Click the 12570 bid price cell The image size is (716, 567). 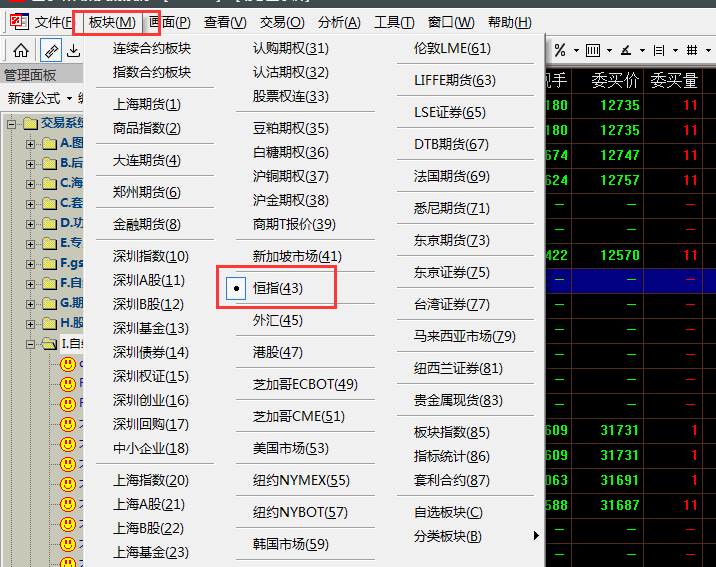tap(620, 255)
